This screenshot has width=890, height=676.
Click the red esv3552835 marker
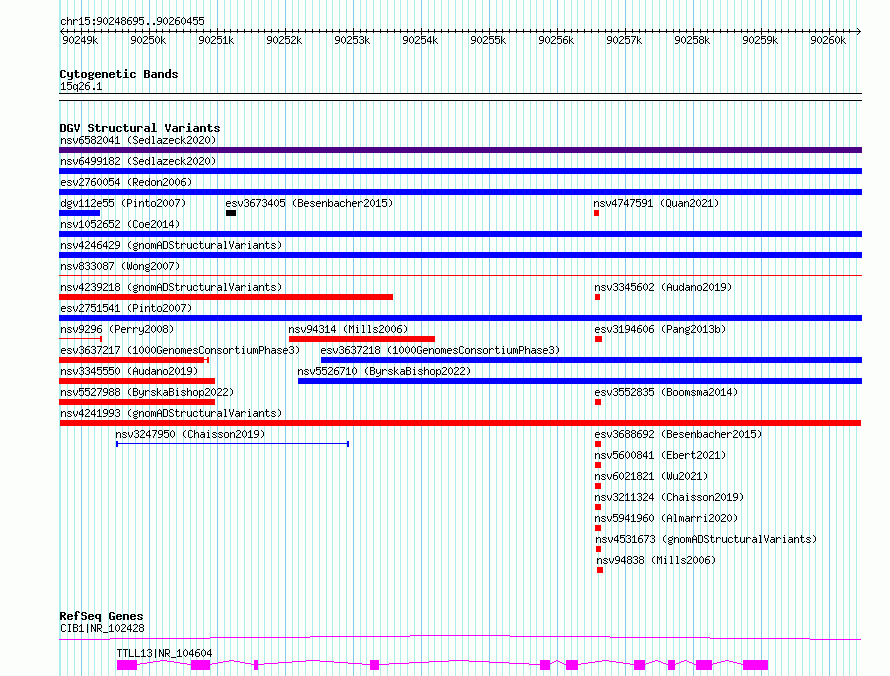coord(598,402)
